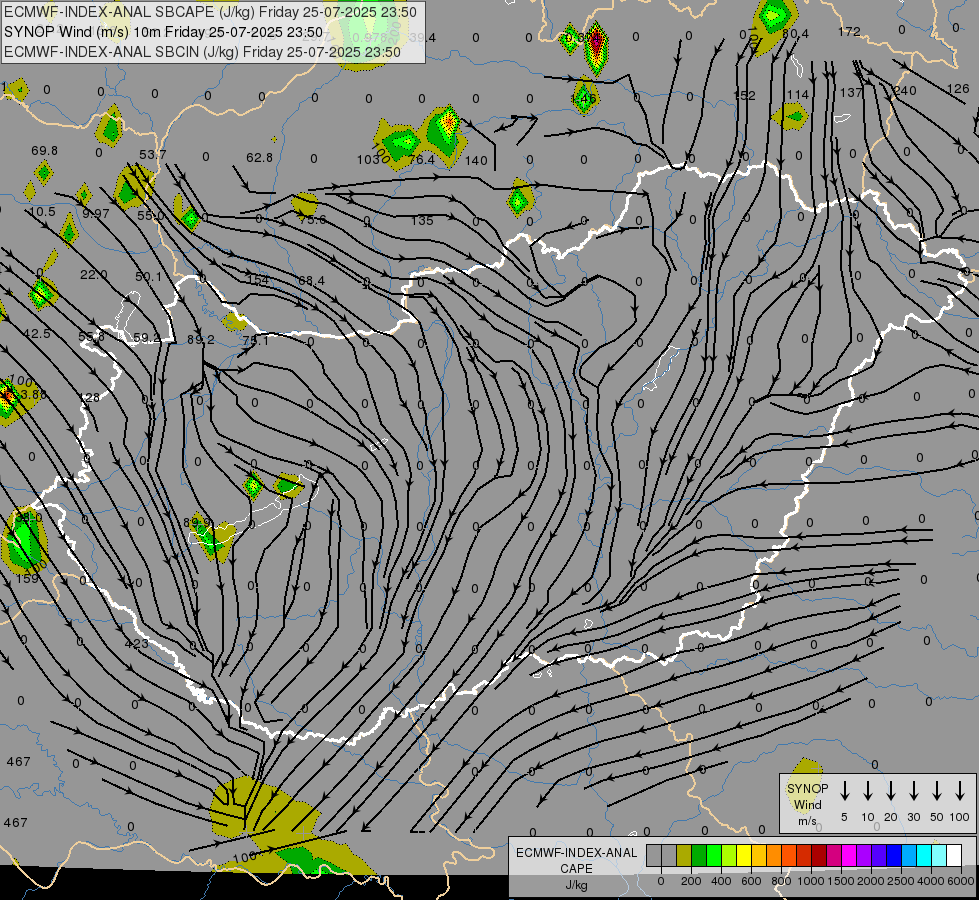Select the olive swatch in the CAPE color scale
The image size is (979, 900).
(x=684, y=855)
